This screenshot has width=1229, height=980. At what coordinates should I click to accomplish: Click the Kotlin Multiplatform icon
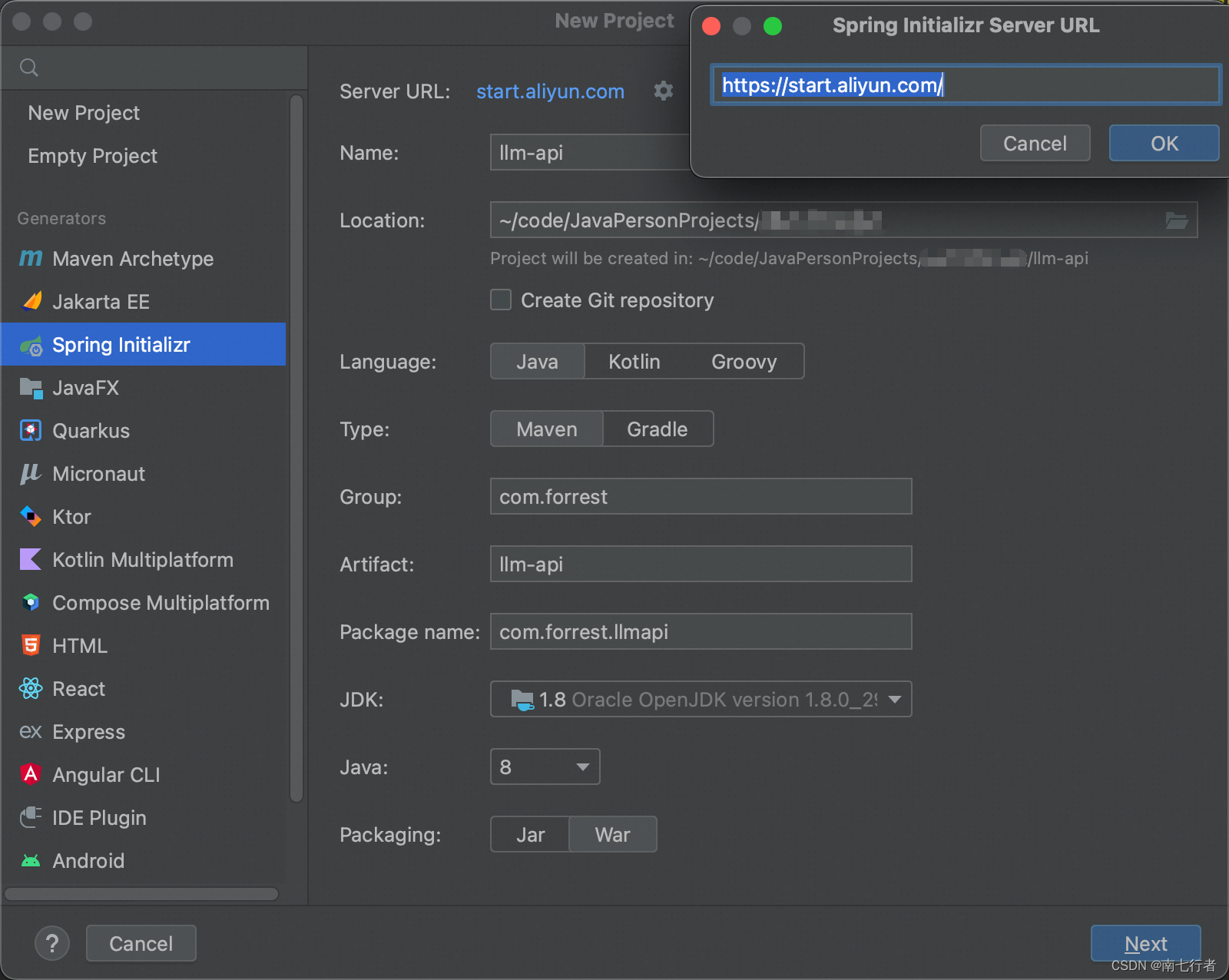click(31, 559)
